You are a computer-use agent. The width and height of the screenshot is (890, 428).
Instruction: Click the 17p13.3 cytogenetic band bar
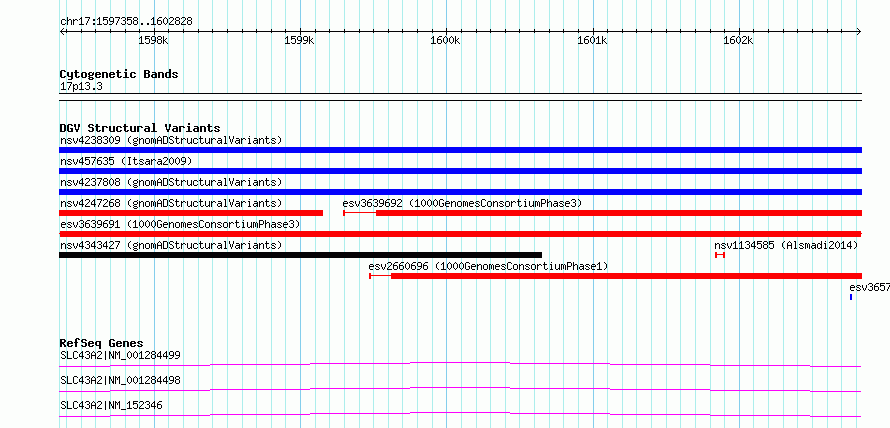pyautogui.click(x=460, y=97)
